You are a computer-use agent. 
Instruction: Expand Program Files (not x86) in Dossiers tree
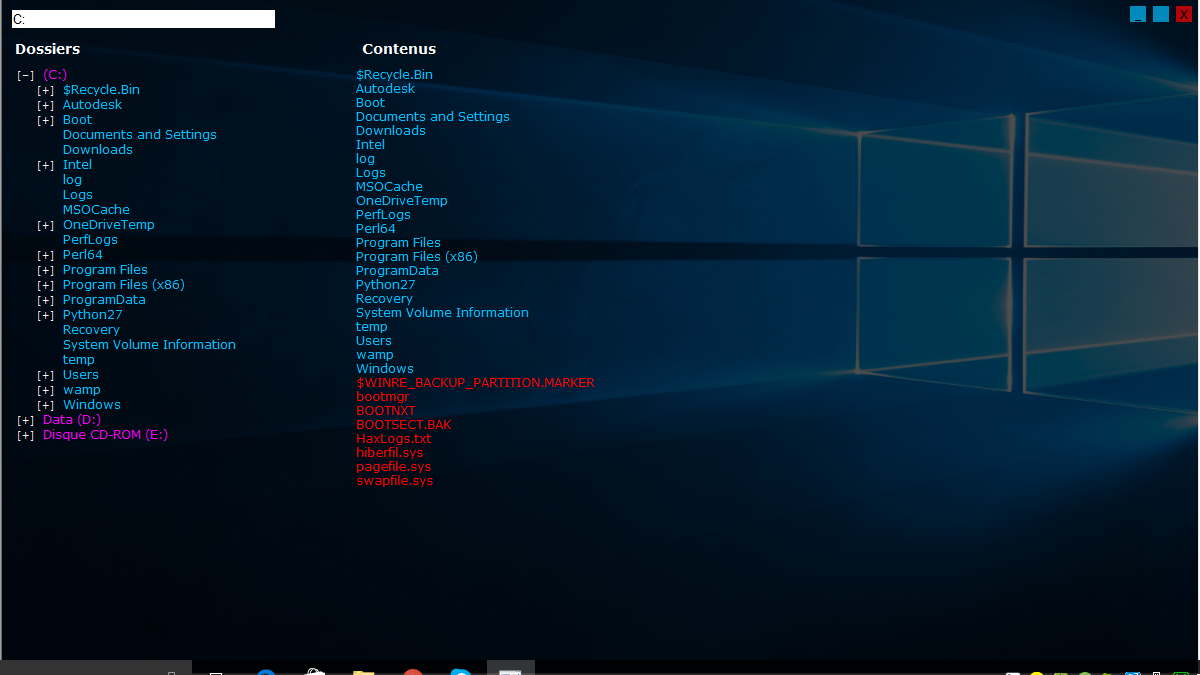click(46, 270)
